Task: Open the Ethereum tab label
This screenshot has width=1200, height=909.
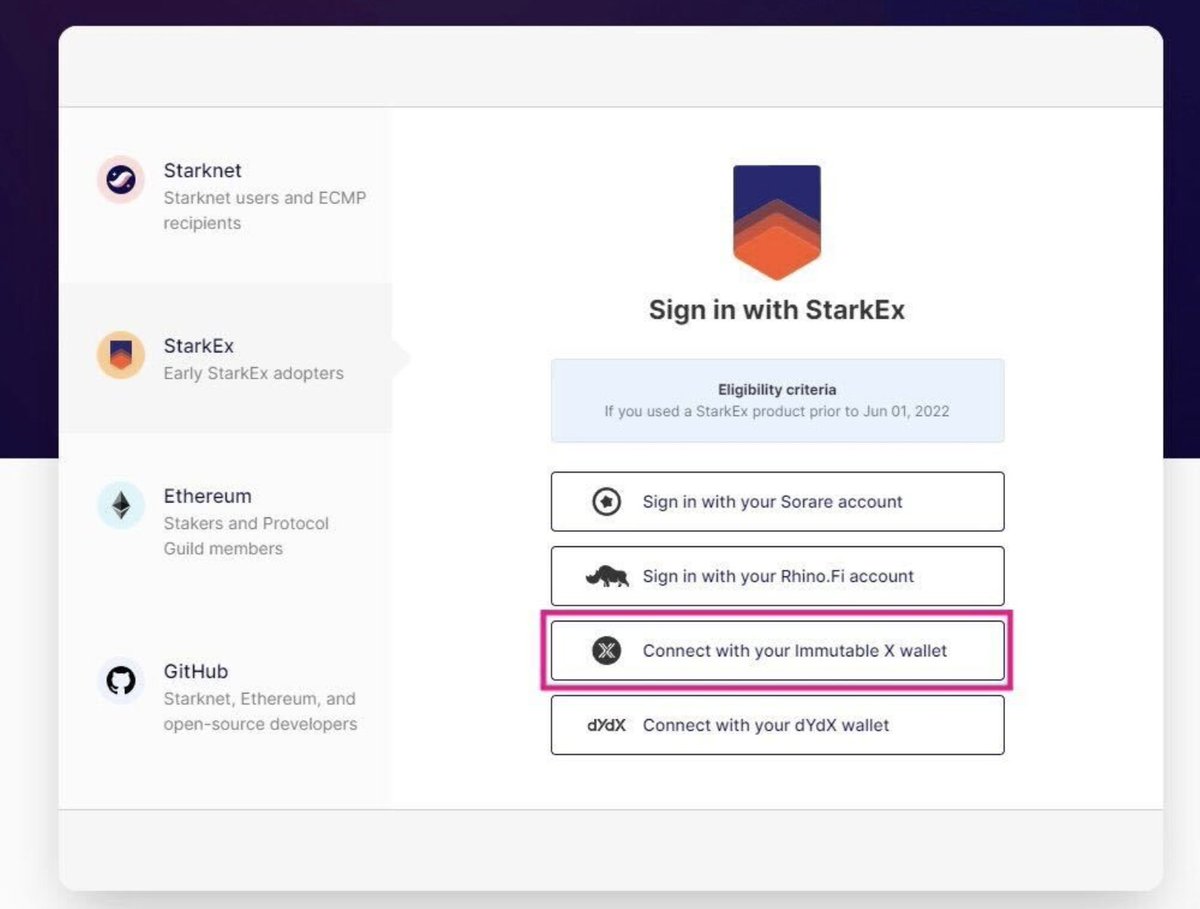Action: point(208,496)
